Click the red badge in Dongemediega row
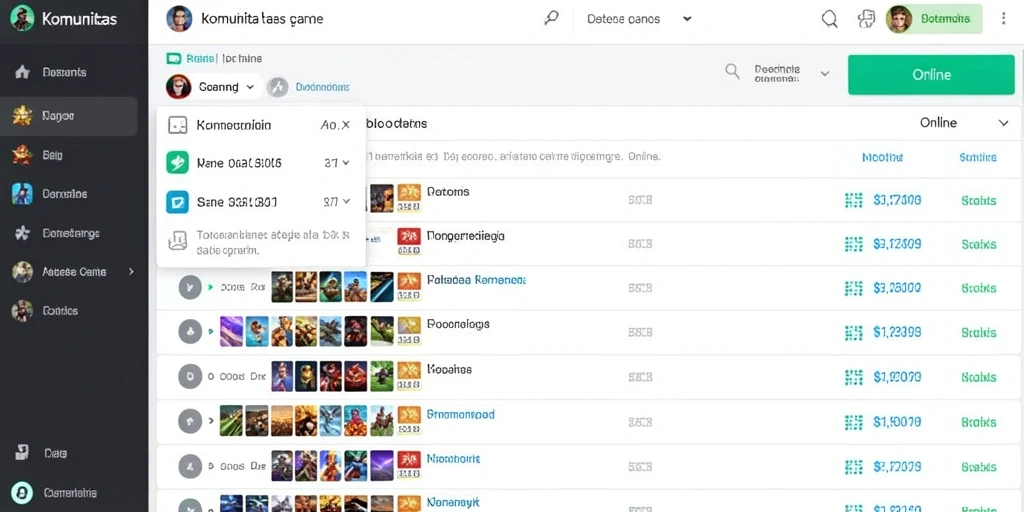 coord(409,241)
